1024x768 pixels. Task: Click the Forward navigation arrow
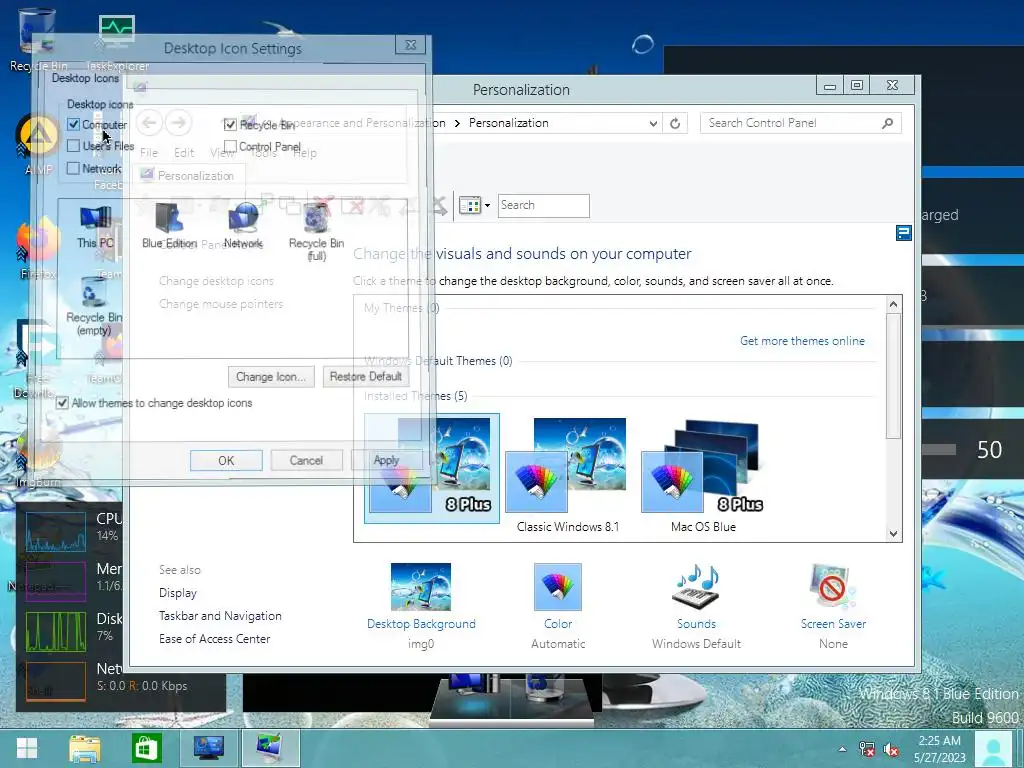(x=178, y=122)
